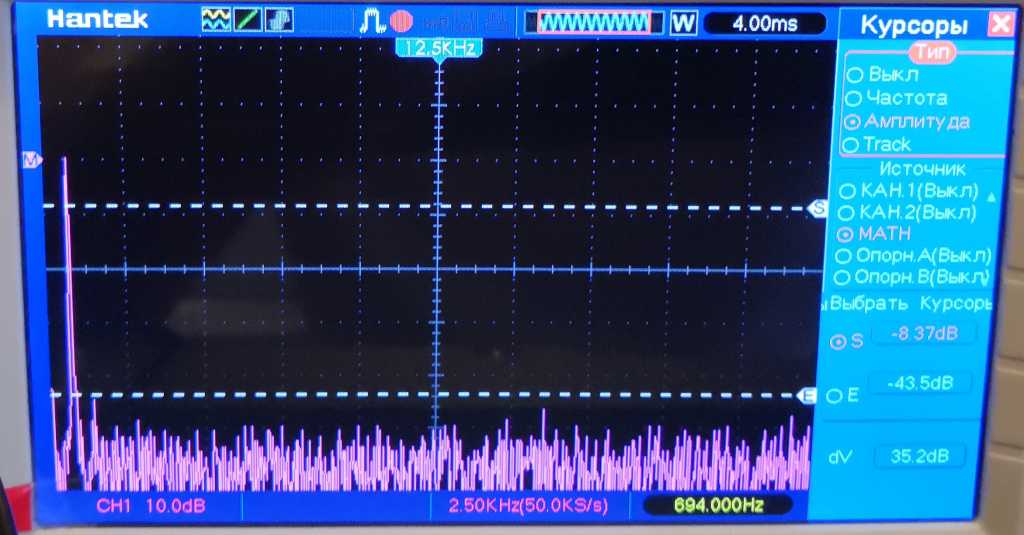Click the Hantek logo

pos(97,20)
